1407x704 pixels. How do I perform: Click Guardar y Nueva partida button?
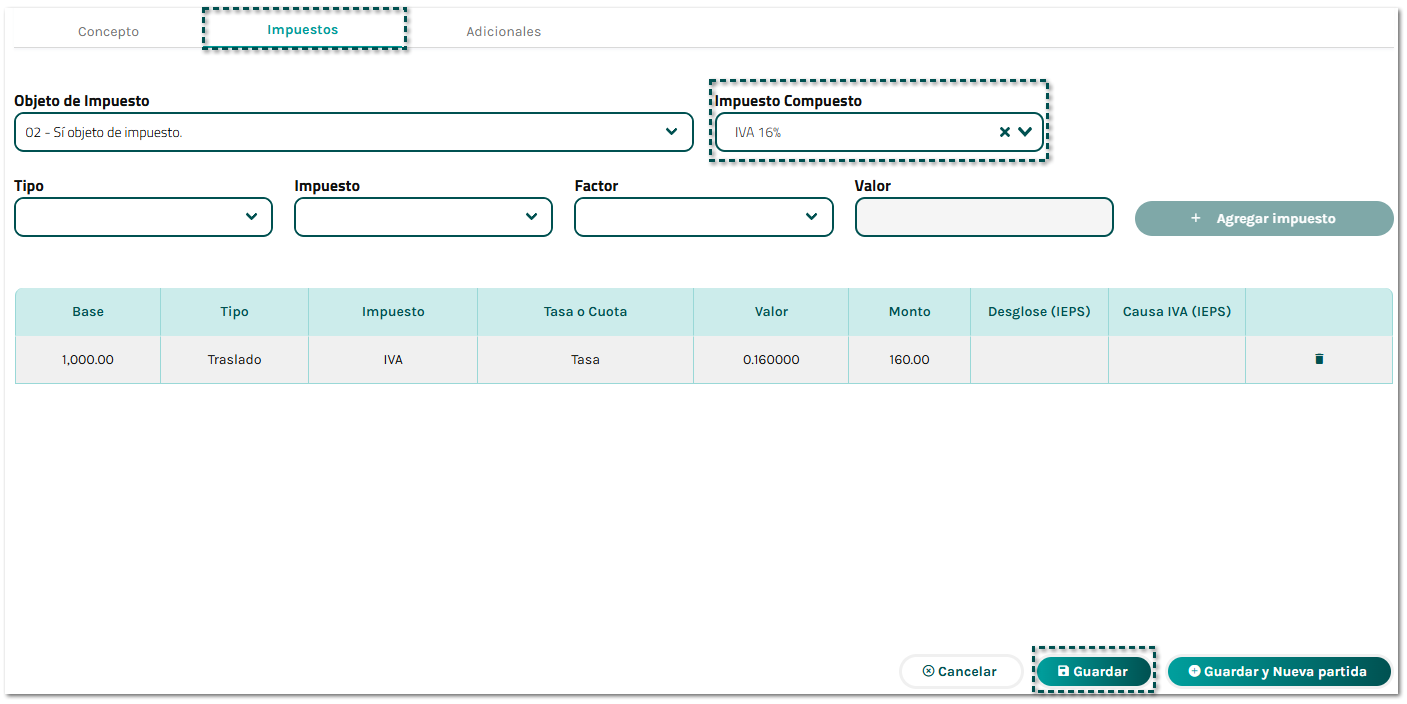(x=1279, y=671)
